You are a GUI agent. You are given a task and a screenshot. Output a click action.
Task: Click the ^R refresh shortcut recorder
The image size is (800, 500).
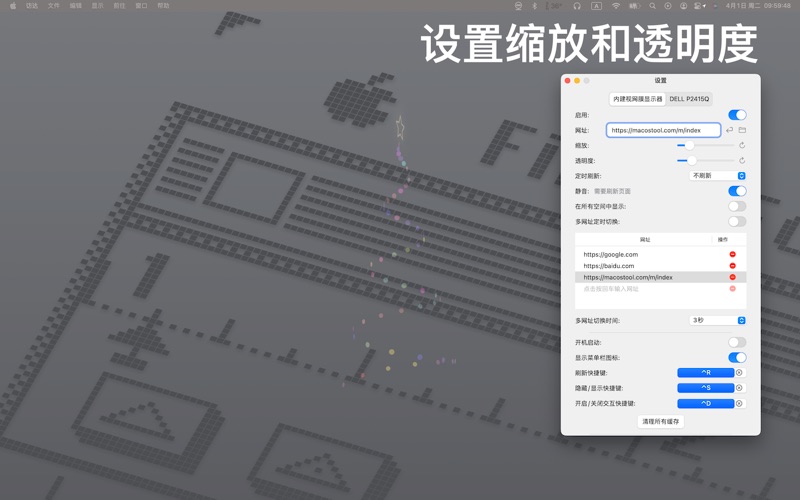coord(705,372)
